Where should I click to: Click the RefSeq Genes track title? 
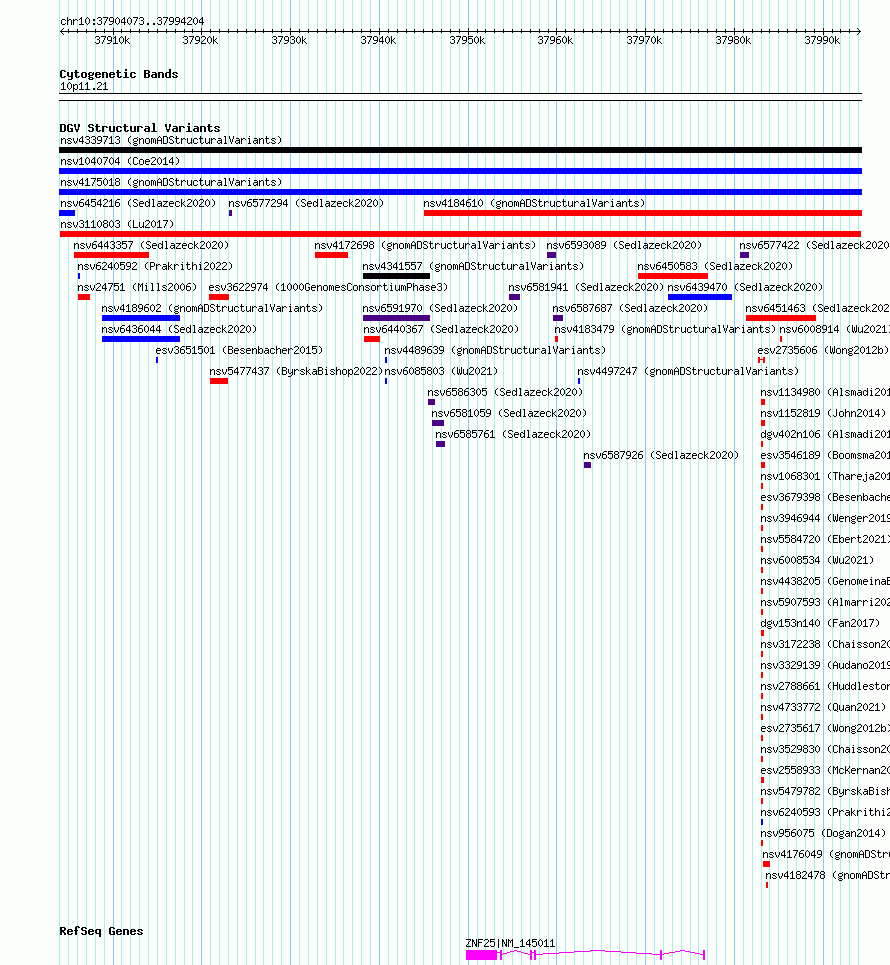coord(101,931)
